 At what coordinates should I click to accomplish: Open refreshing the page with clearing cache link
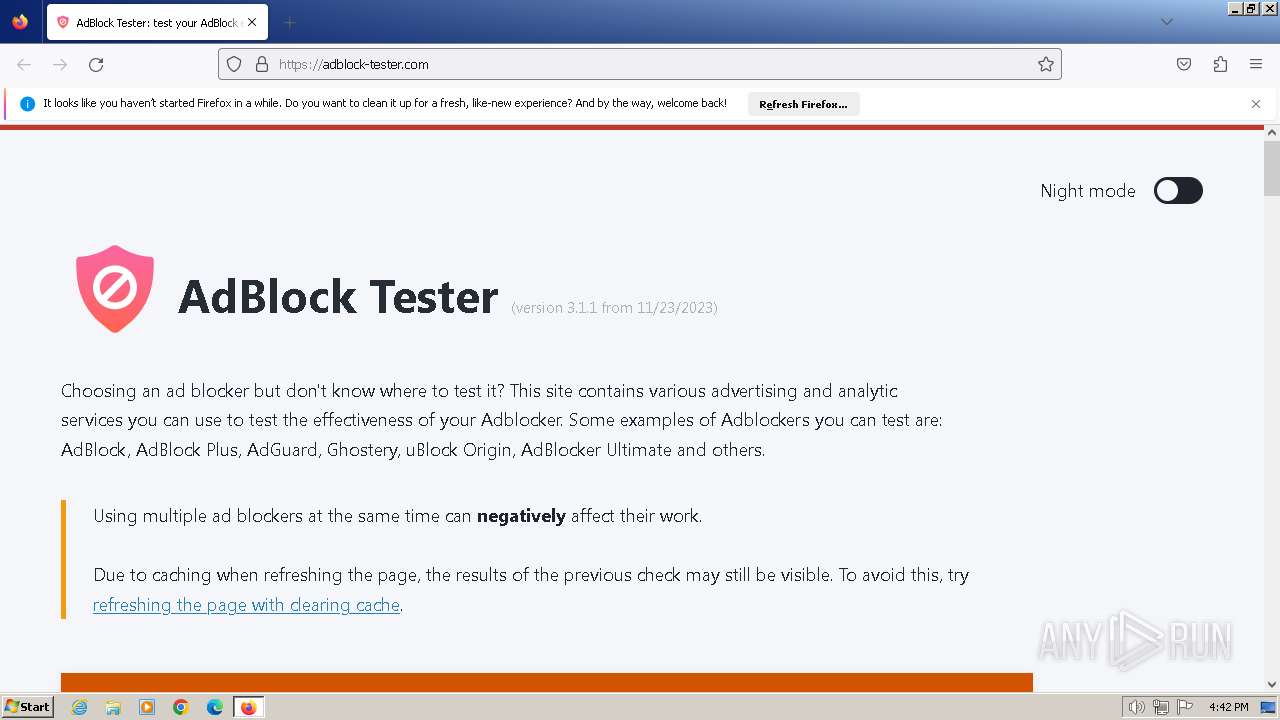coord(246,605)
